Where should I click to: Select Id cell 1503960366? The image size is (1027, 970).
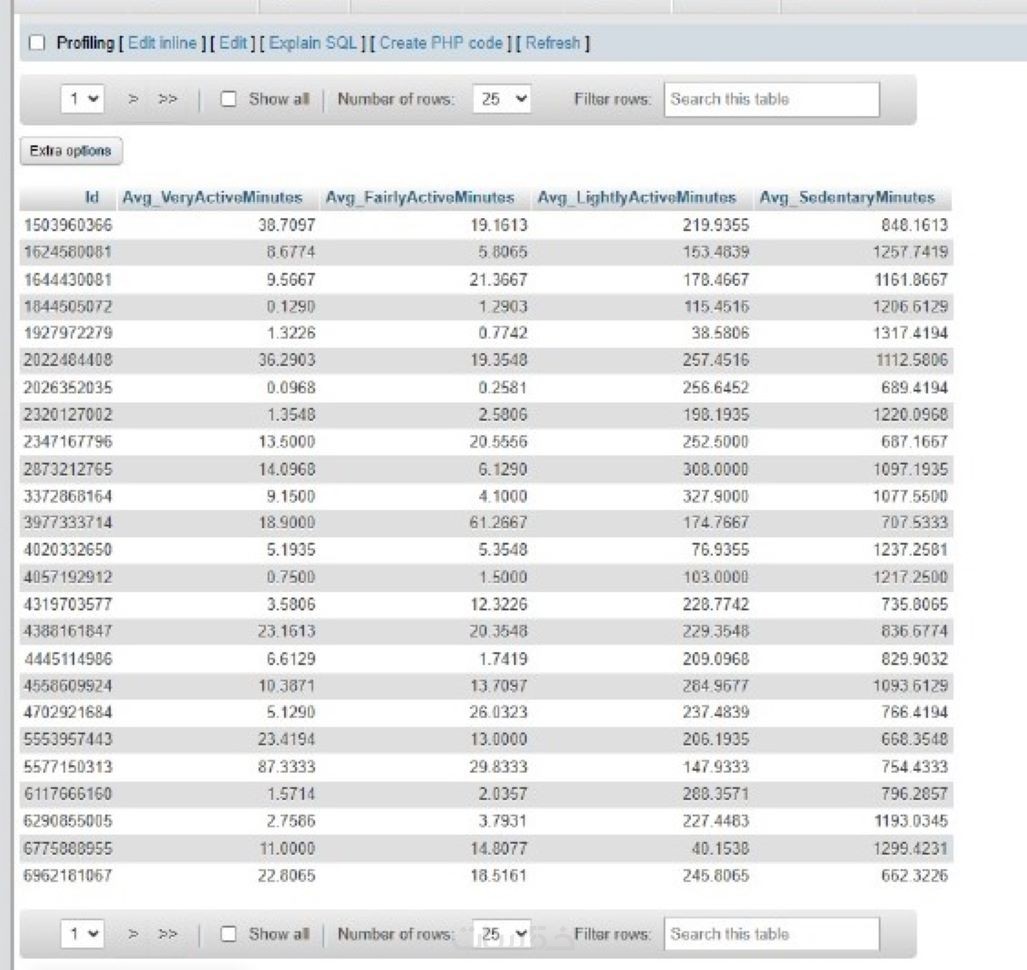68,225
